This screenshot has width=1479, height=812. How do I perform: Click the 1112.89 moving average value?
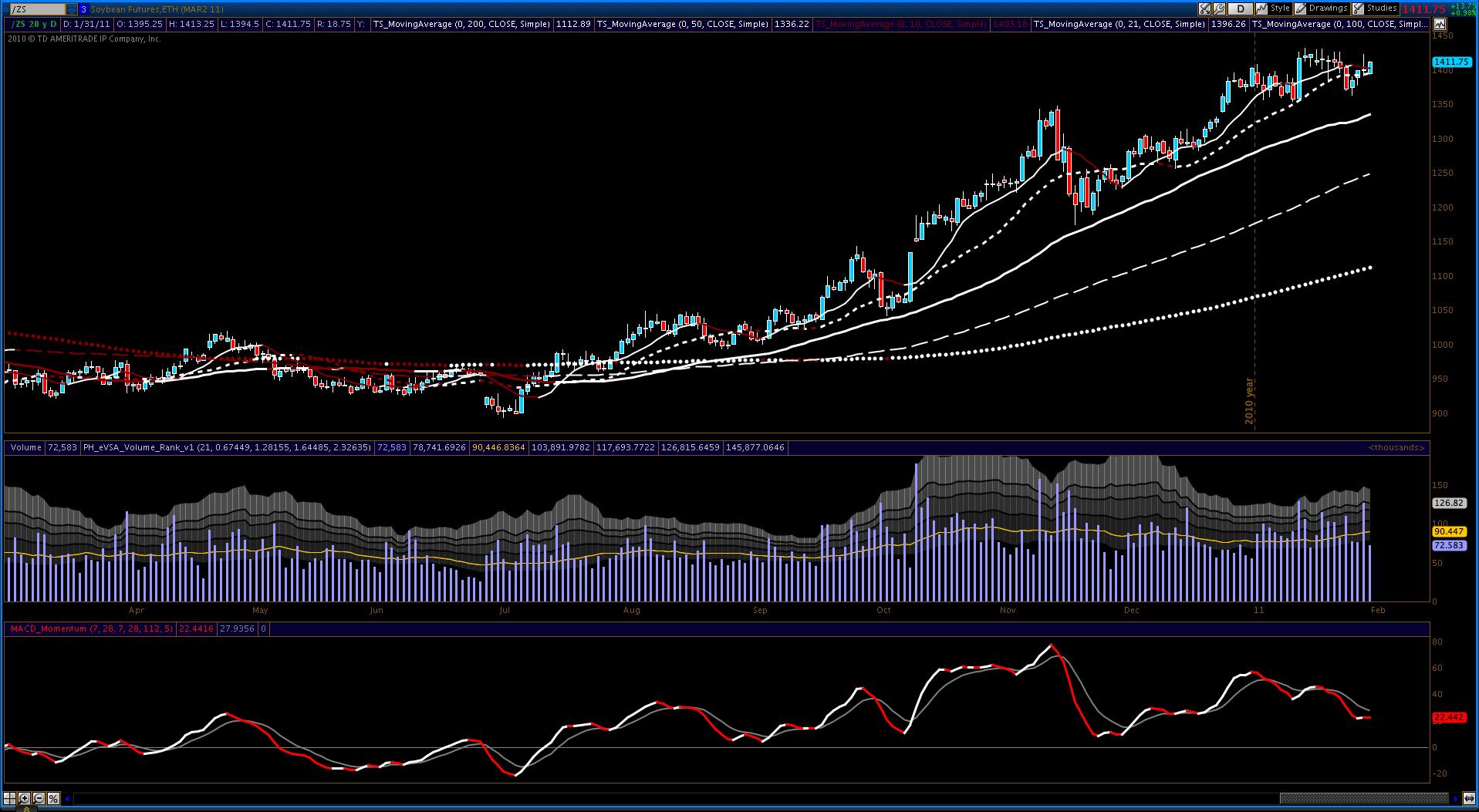tap(574, 24)
